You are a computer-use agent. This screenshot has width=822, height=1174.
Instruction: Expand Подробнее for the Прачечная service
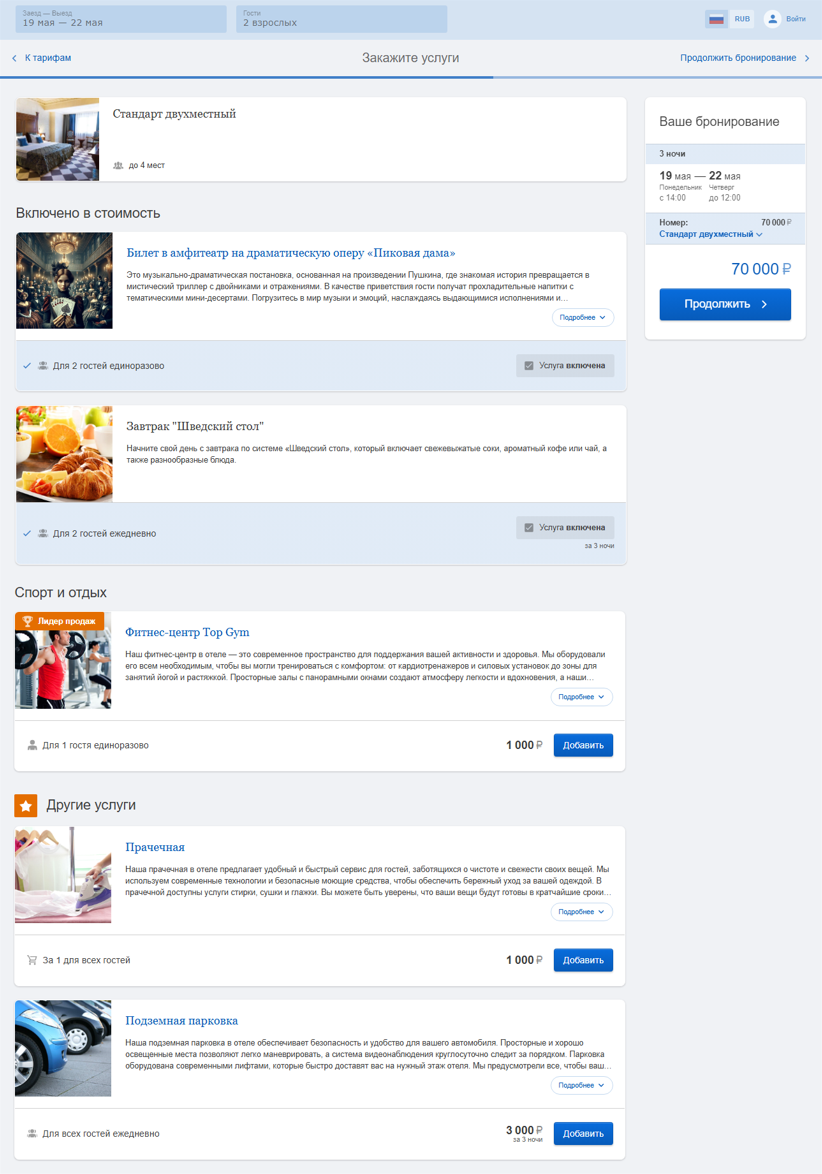tap(582, 912)
